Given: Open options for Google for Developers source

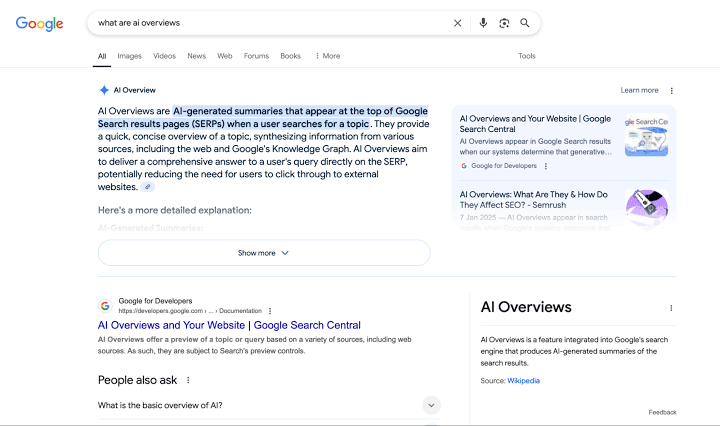Looking at the screenshot, I should click(546, 166).
